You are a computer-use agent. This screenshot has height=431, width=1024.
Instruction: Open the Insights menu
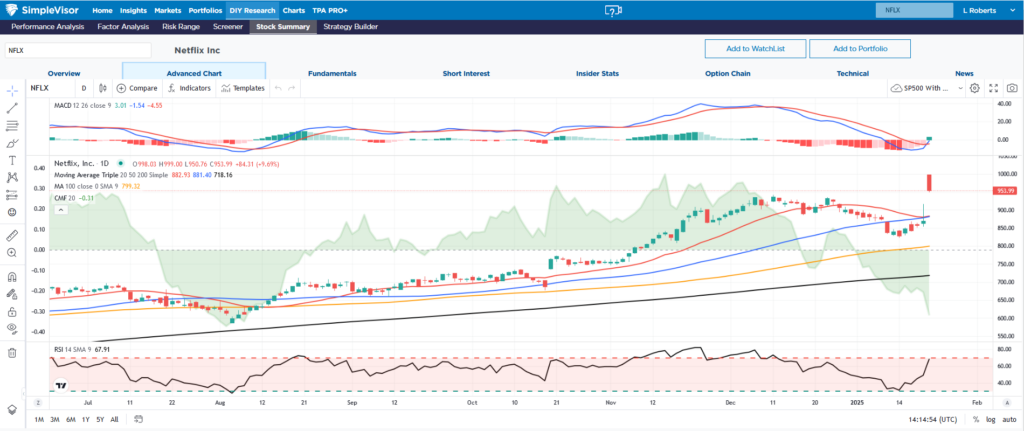[133, 11]
